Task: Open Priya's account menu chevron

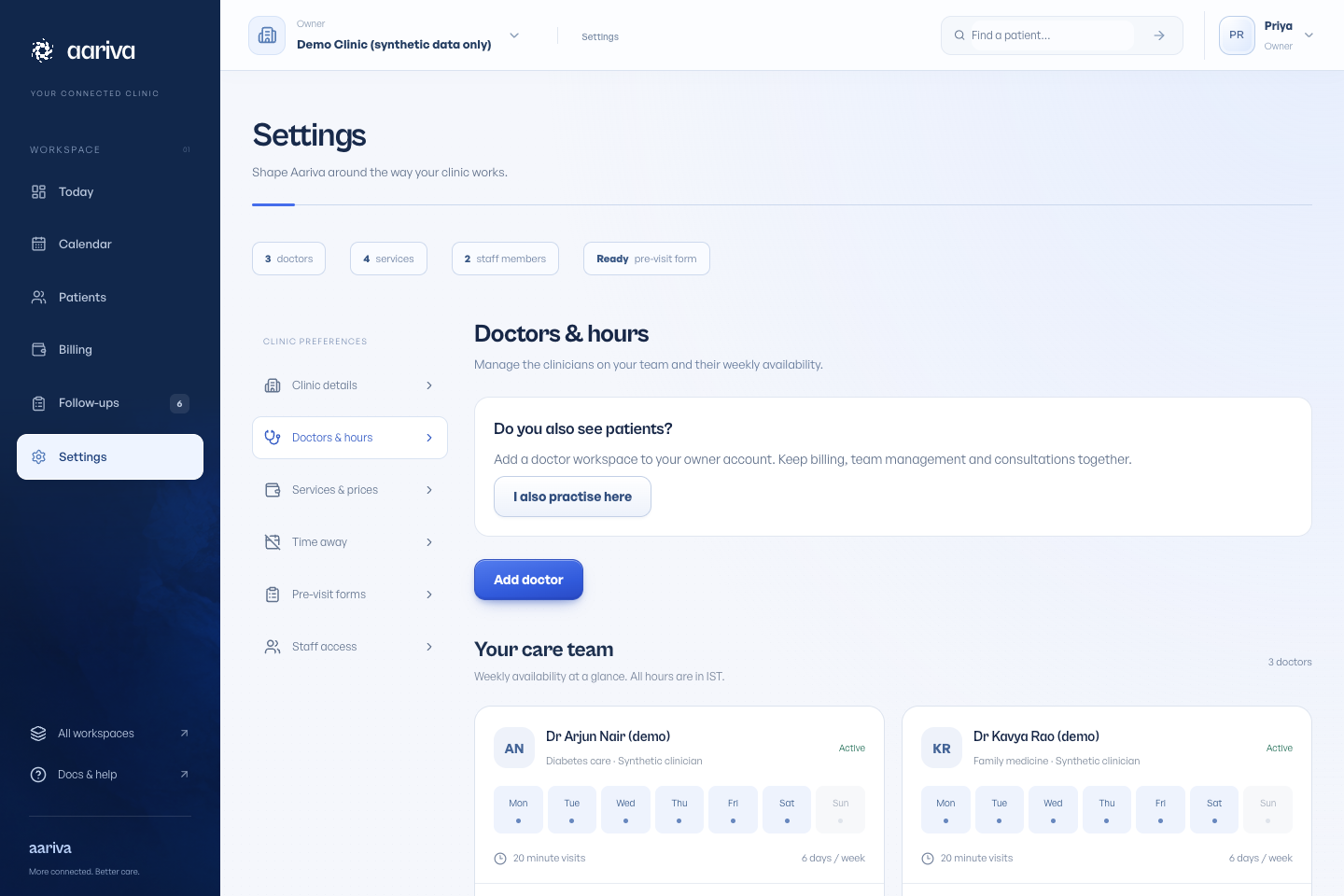Action: pos(1309,35)
